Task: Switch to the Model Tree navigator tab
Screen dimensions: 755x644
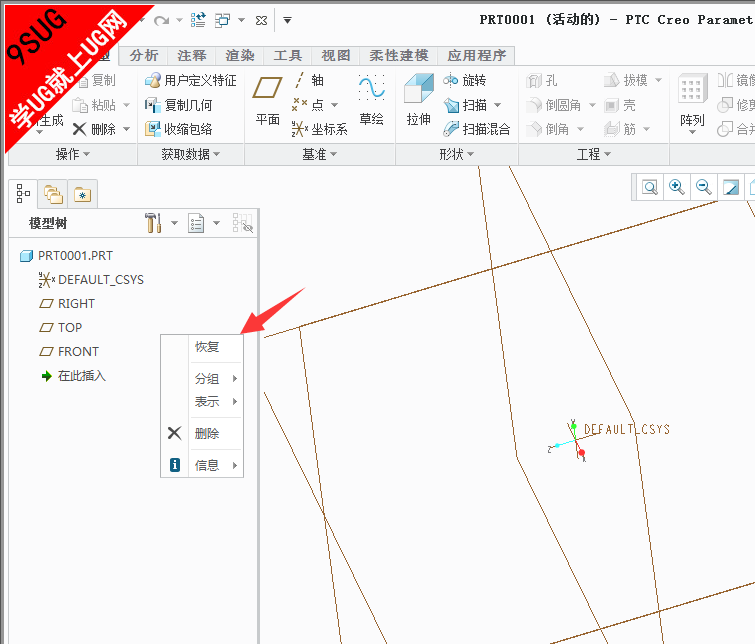Action: (x=23, y=194)
